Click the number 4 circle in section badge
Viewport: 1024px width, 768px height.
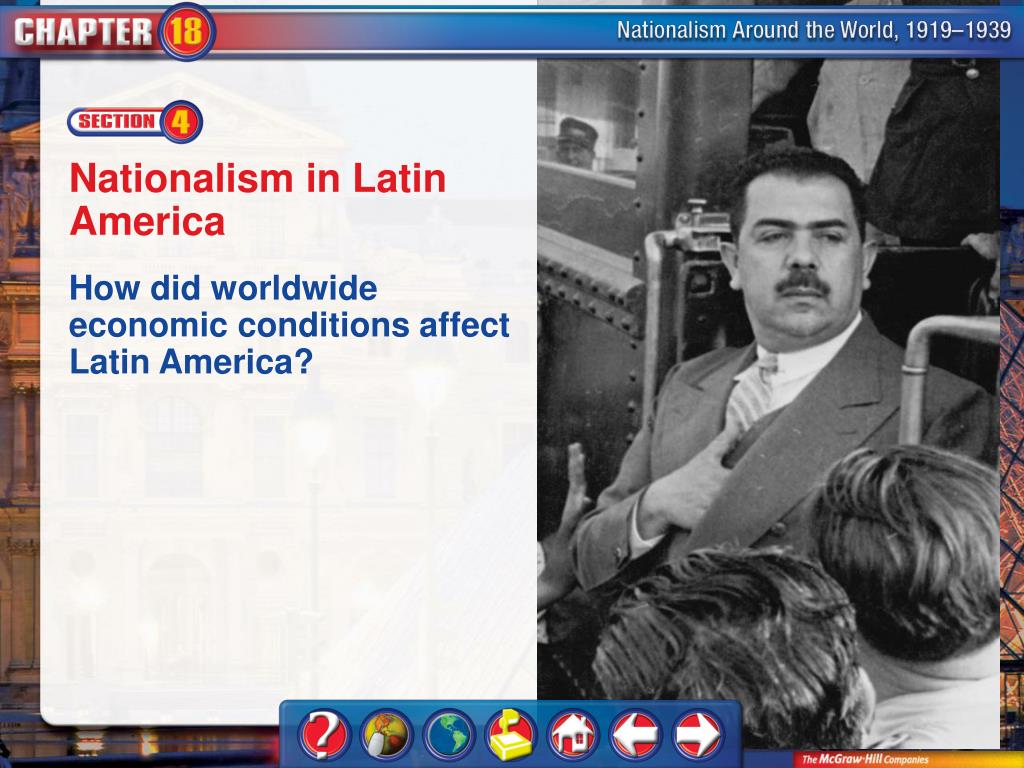click(181, 121)
